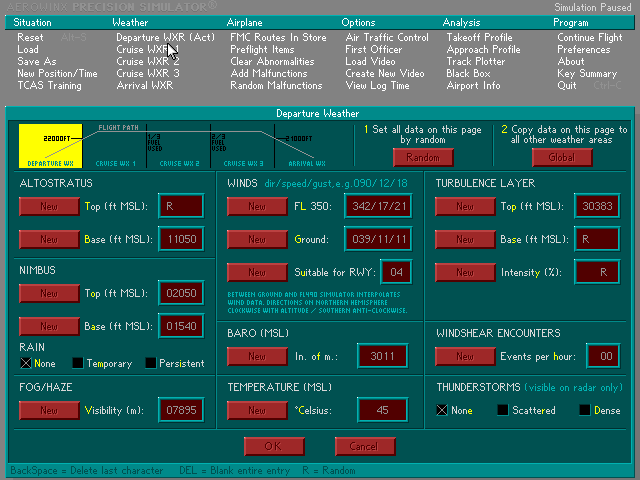Click New for Ground winds
640x480 pixels.
[257, 239]
